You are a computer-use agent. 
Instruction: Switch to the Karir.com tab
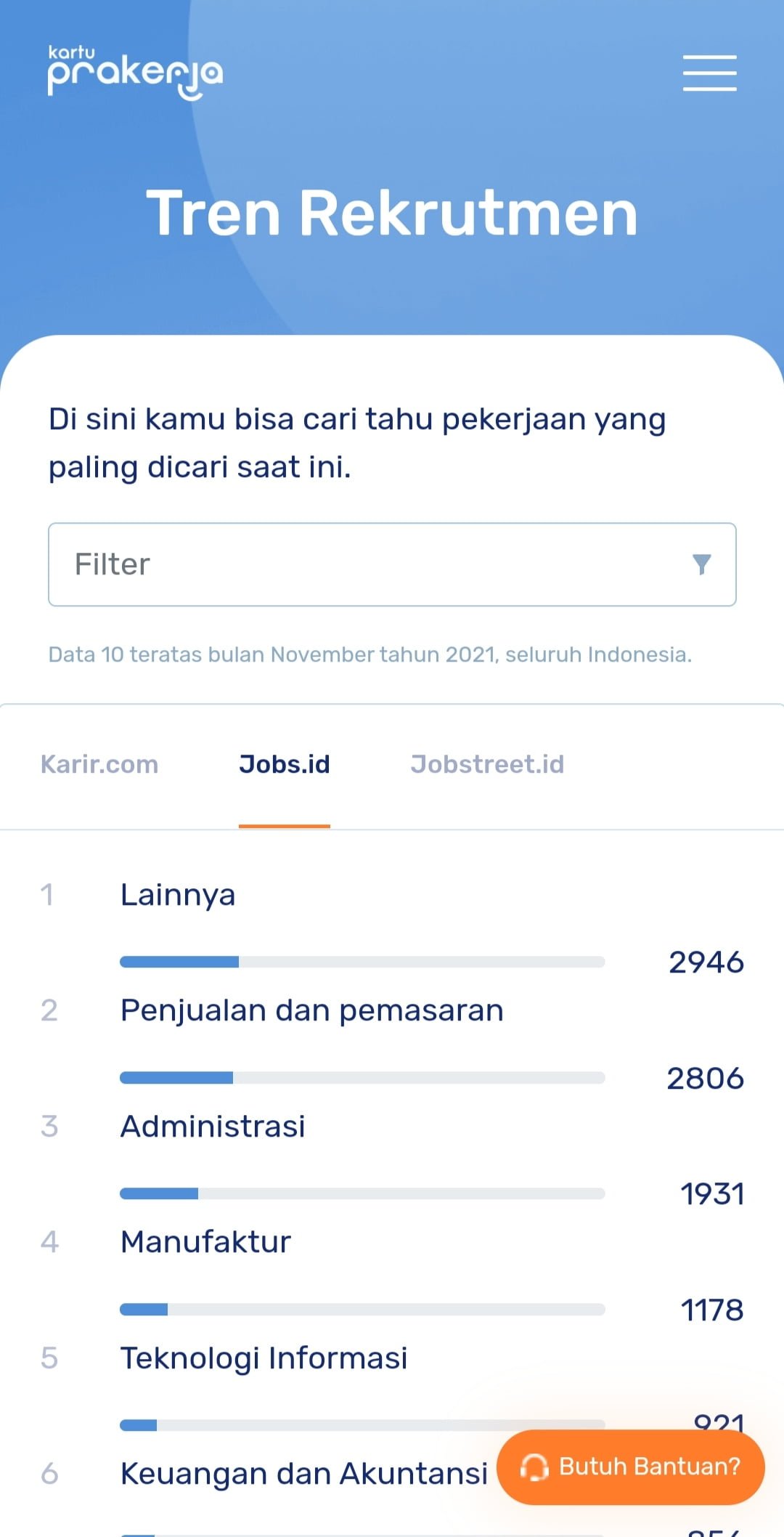(x=99, y=764)
